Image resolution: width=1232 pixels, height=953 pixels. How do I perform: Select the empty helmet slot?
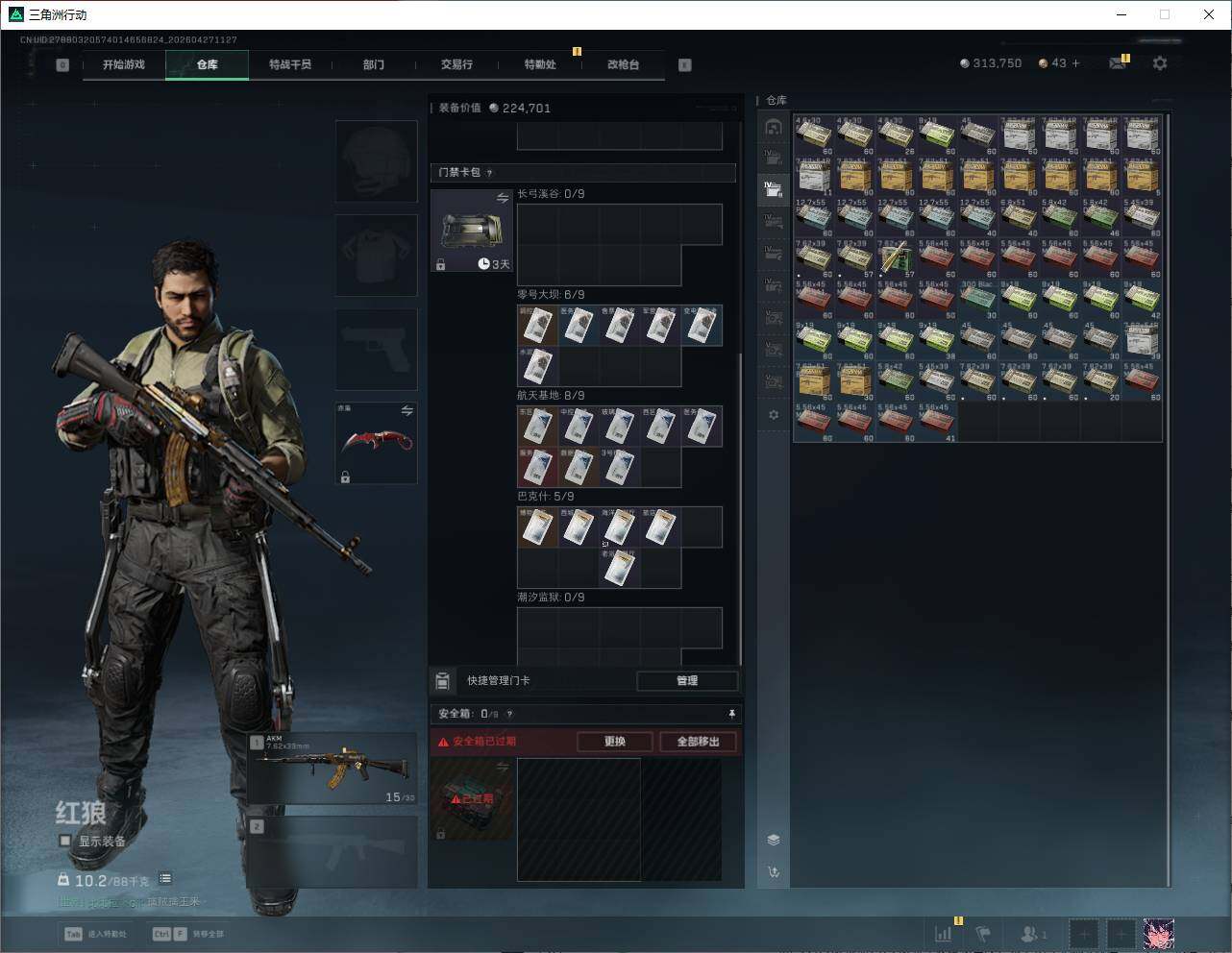pyautogui.click(x=377, y=161)
